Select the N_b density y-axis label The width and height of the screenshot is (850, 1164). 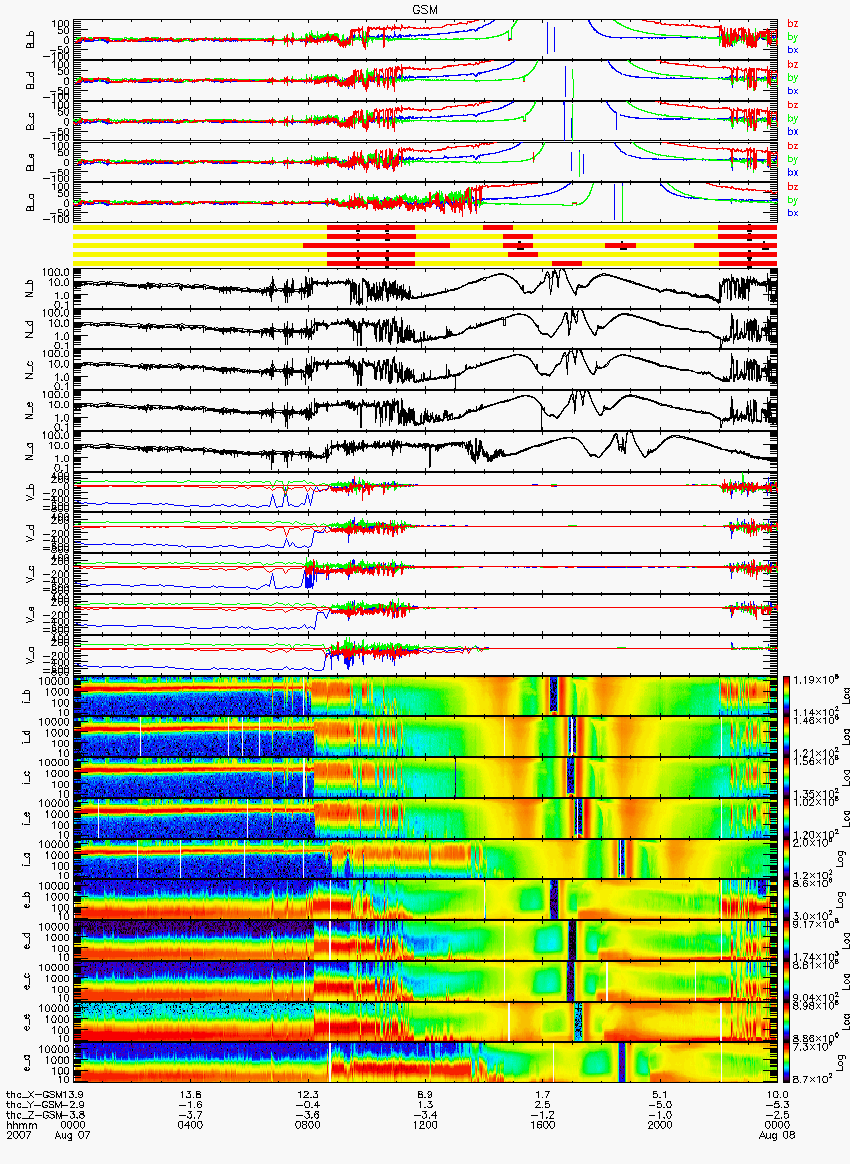(x=30, y=288)
